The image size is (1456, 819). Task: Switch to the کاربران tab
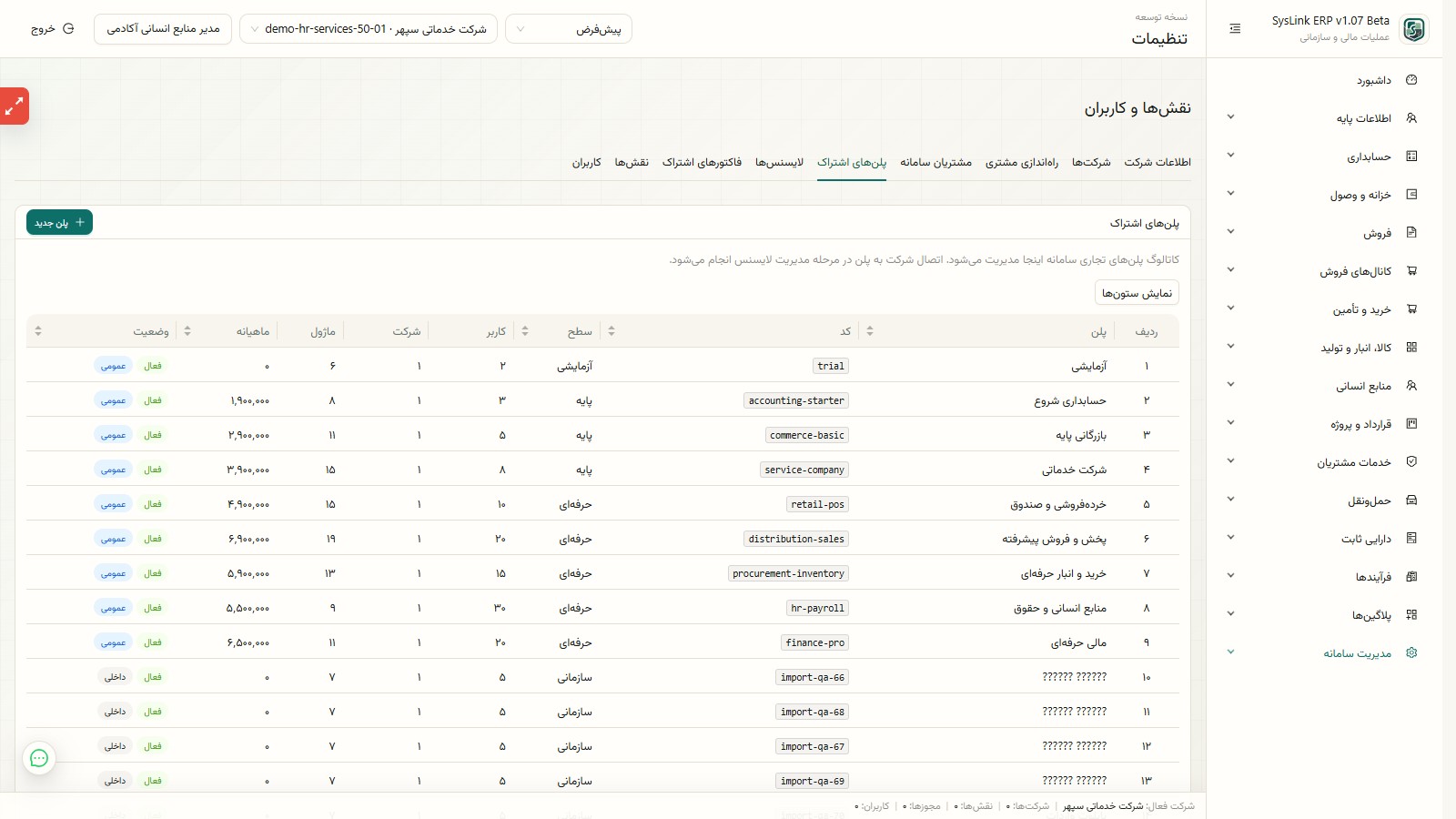(x=586, y=162)
